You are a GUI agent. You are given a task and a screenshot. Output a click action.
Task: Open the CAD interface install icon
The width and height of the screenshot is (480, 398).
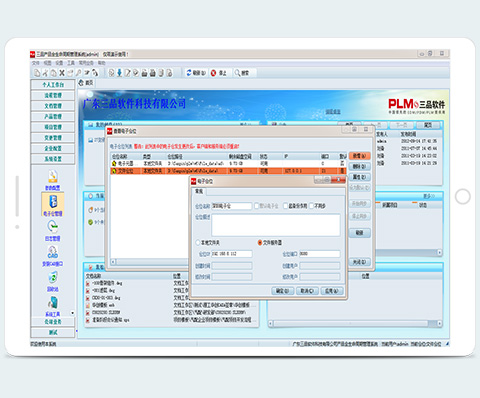[53, 256]
